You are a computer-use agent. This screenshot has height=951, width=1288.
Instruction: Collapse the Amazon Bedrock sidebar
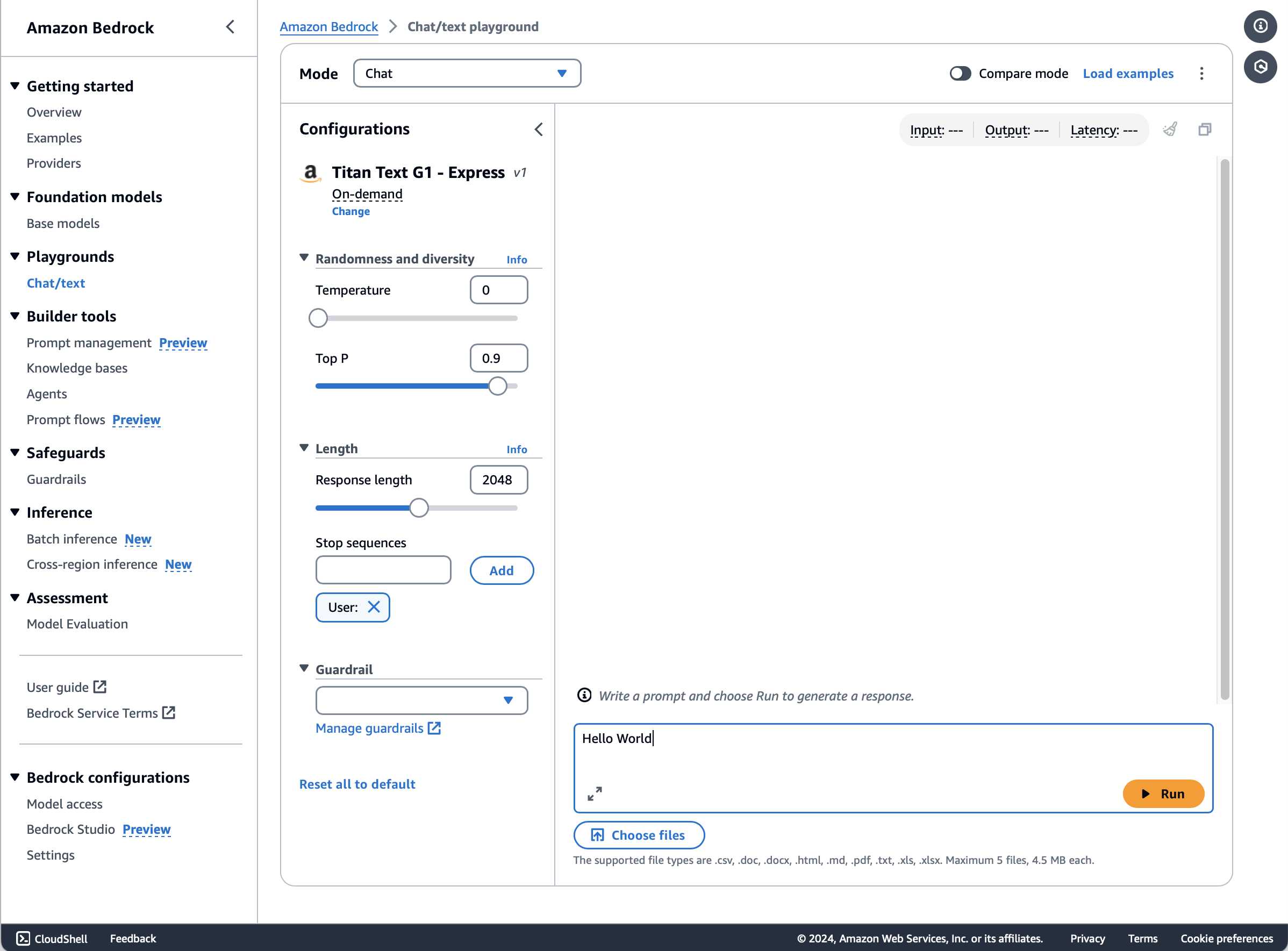click(230, 27)
